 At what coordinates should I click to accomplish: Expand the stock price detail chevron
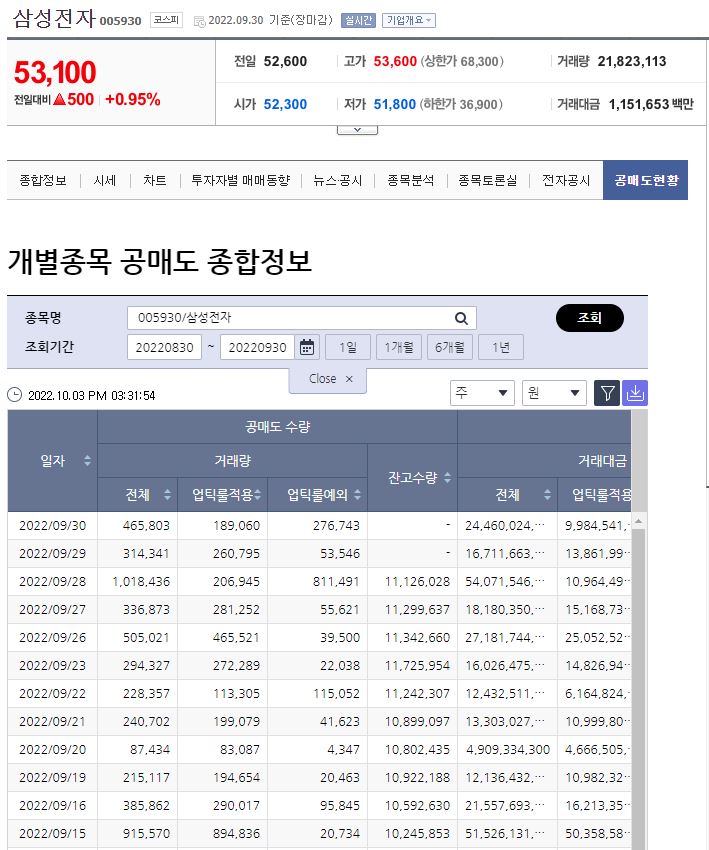[357, 130]
